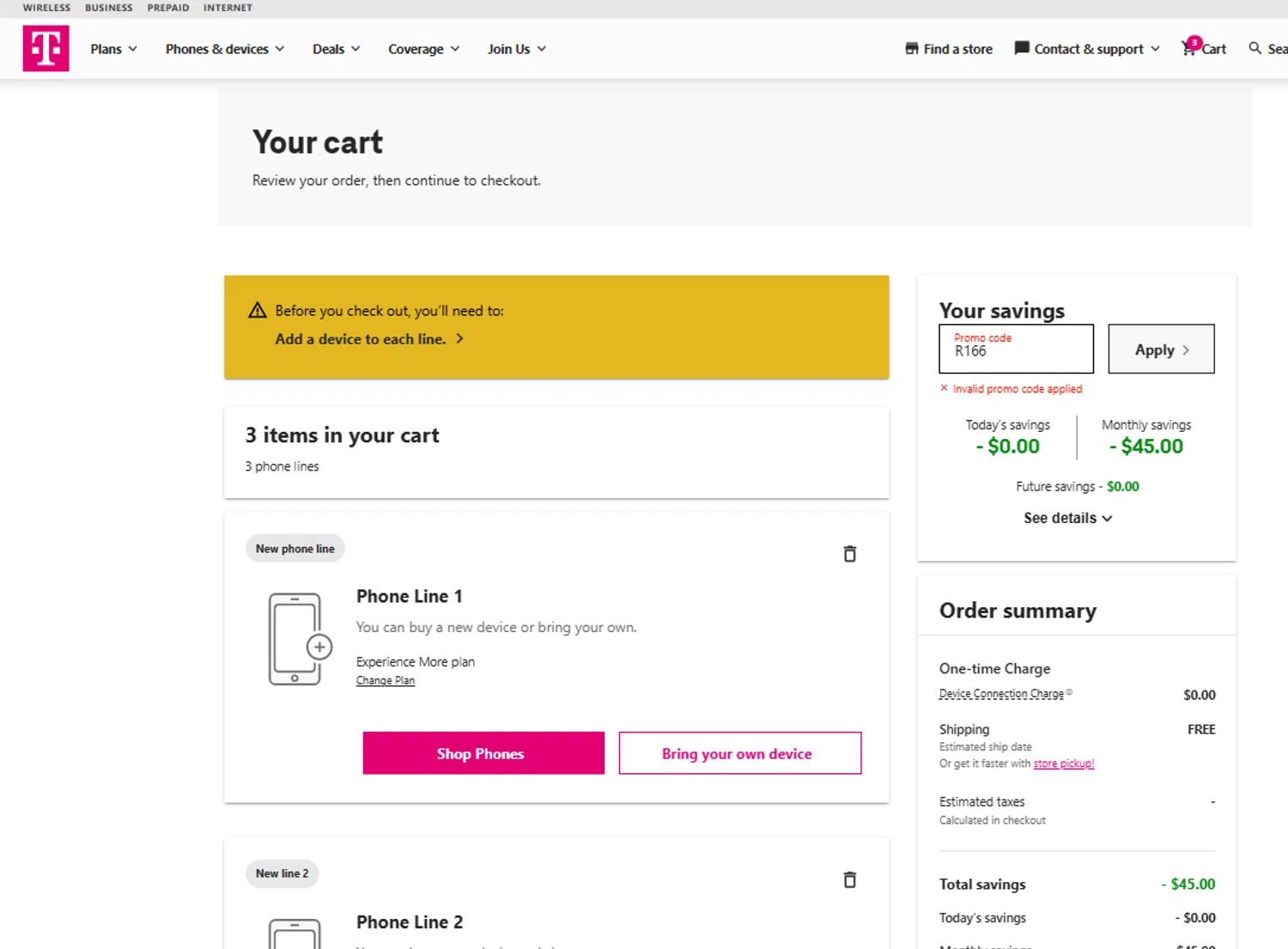Click the Cart link text
Image resolution: width=1288 pixels, height=949 pixels.
(x=1213, y=49)
